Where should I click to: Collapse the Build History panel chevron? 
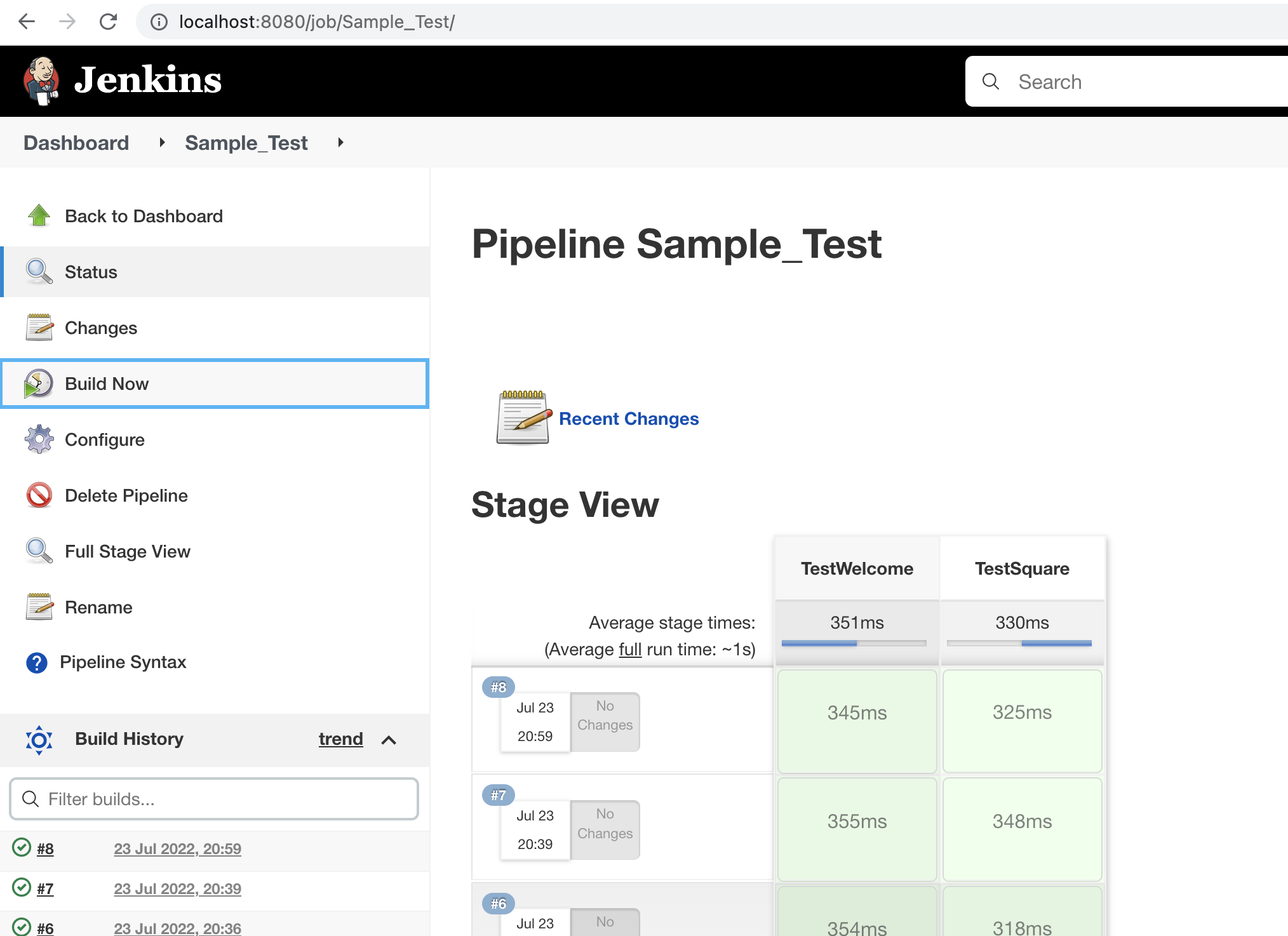pos(389,740)
